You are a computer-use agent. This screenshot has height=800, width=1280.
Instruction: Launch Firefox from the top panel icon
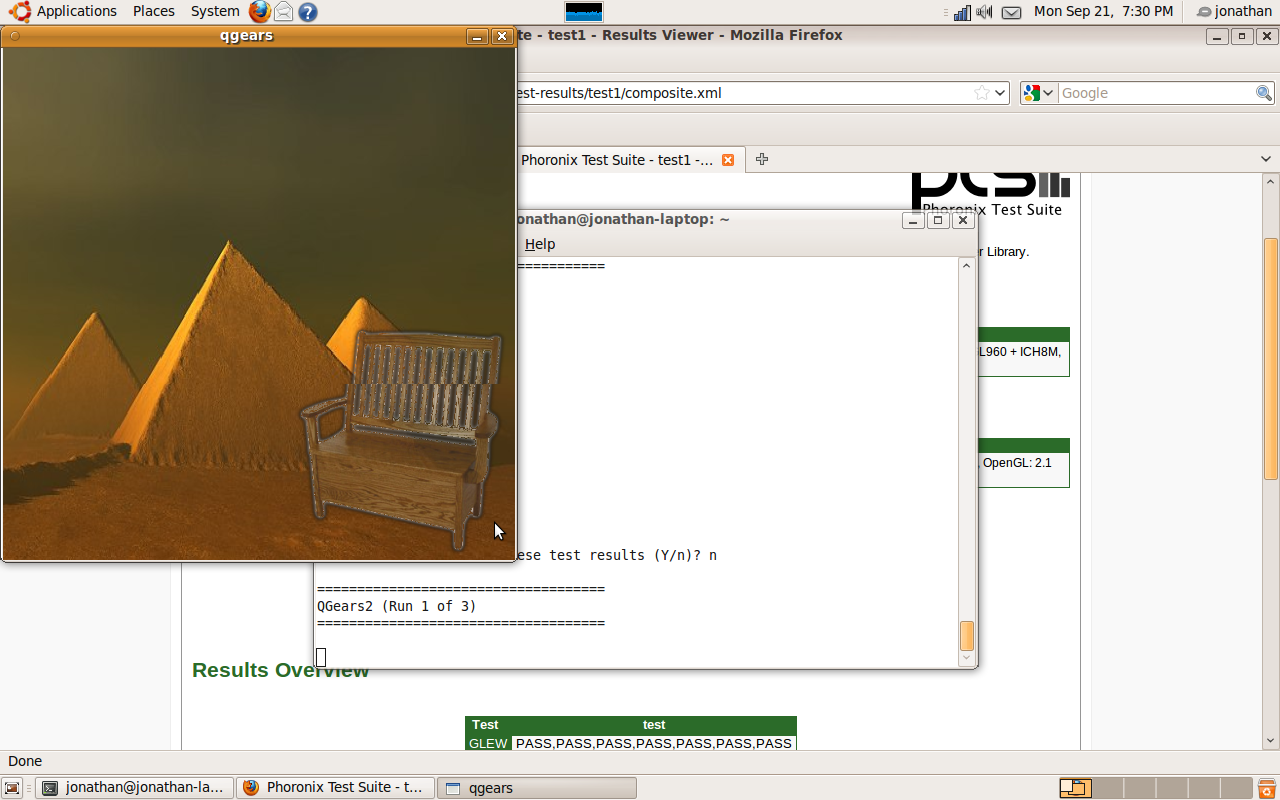260,12
